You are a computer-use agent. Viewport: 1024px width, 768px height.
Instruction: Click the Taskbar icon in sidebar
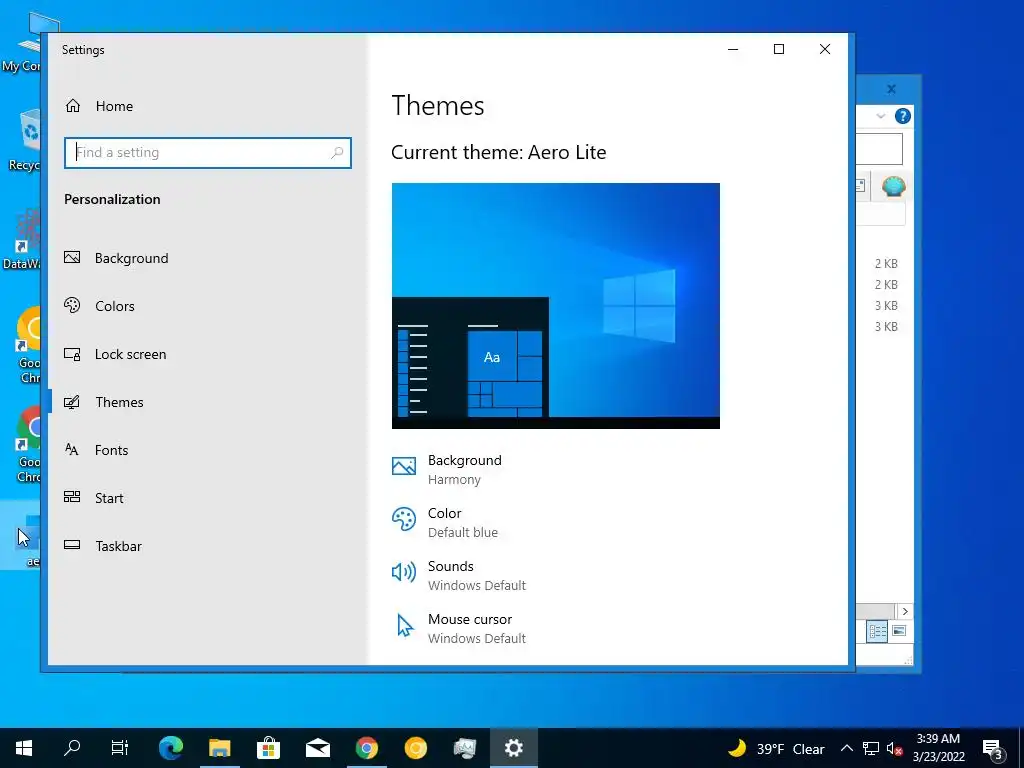click(72, 545)
